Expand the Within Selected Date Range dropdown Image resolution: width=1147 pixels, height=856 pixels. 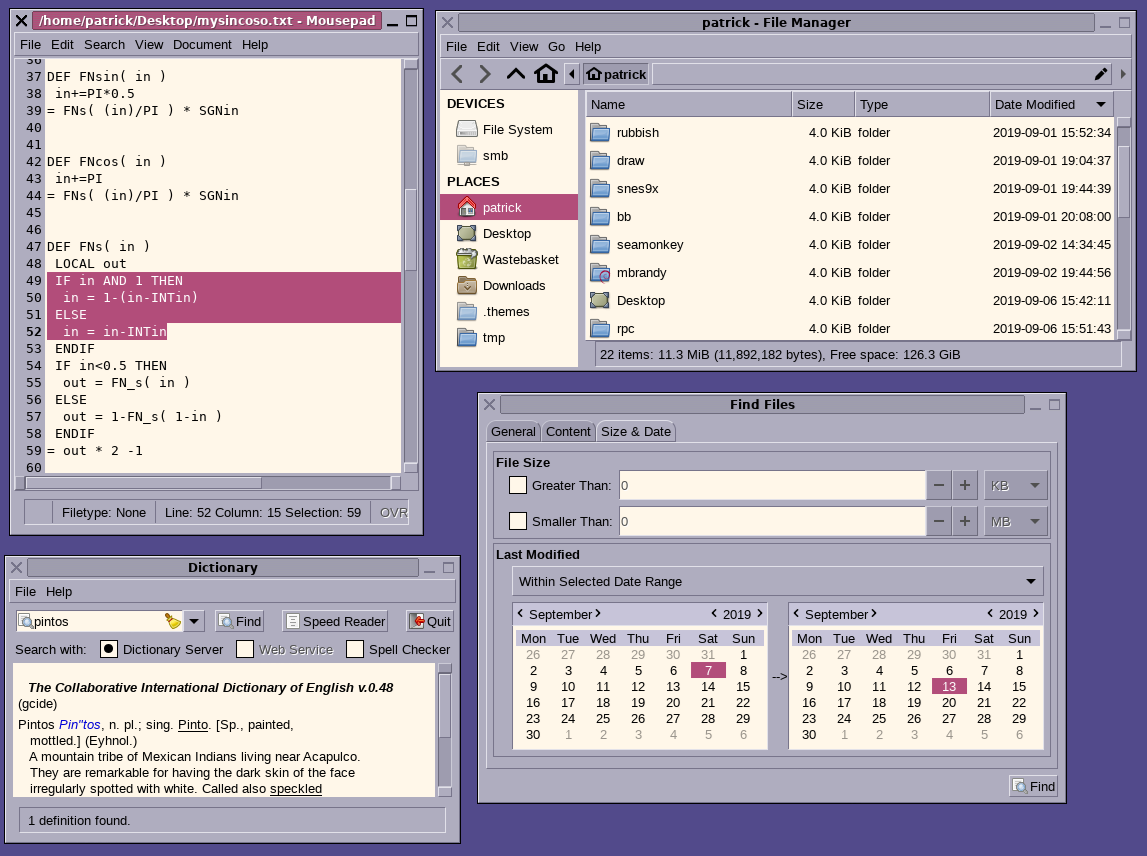(778, 582)
